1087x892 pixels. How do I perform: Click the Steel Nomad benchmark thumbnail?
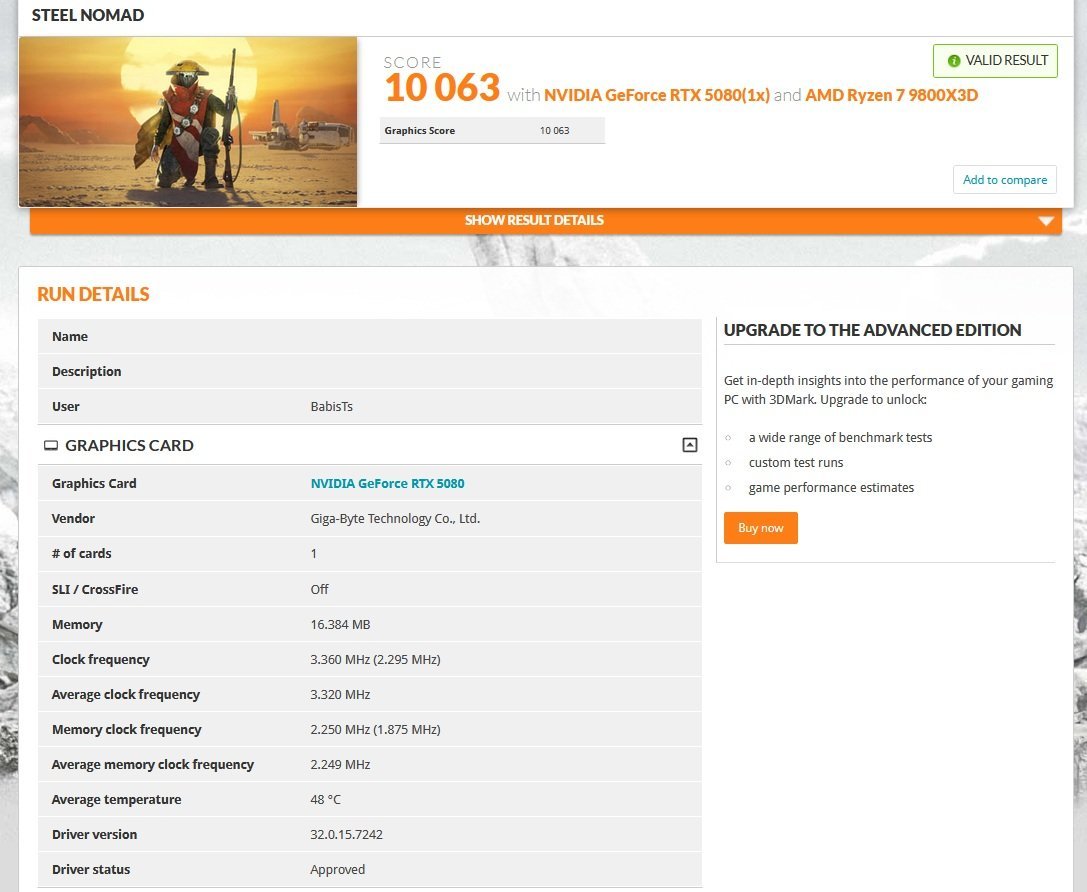[x=188, y=122]
